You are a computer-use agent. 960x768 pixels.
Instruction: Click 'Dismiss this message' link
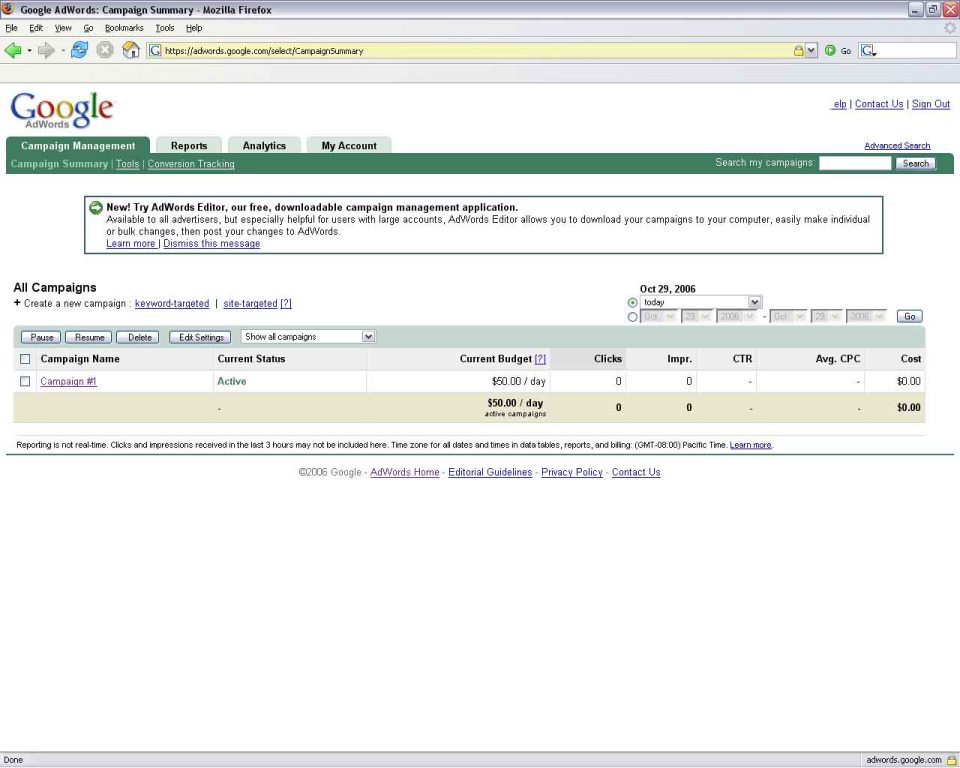[x=212, y=243]
